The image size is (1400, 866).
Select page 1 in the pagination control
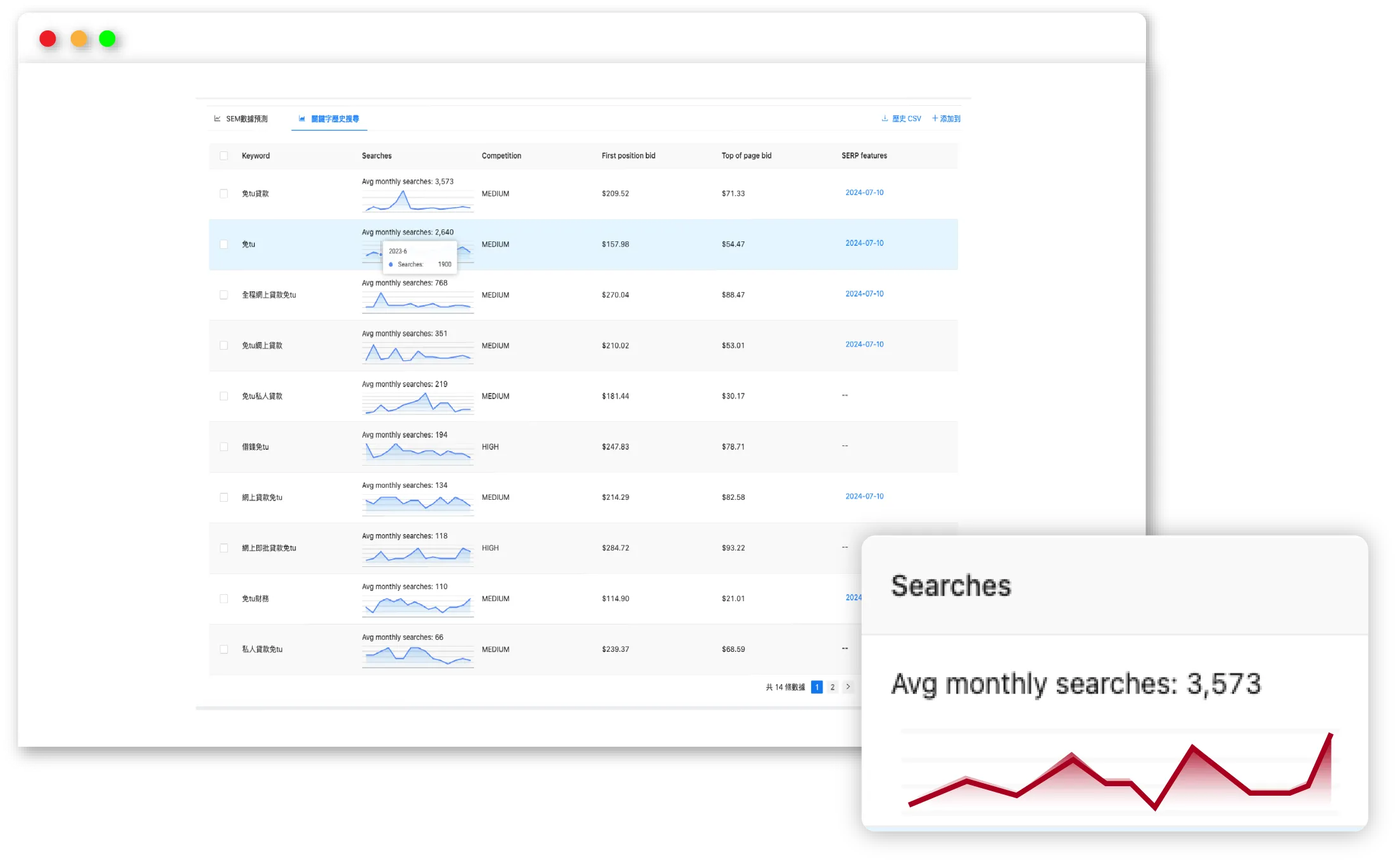[817, 687]
